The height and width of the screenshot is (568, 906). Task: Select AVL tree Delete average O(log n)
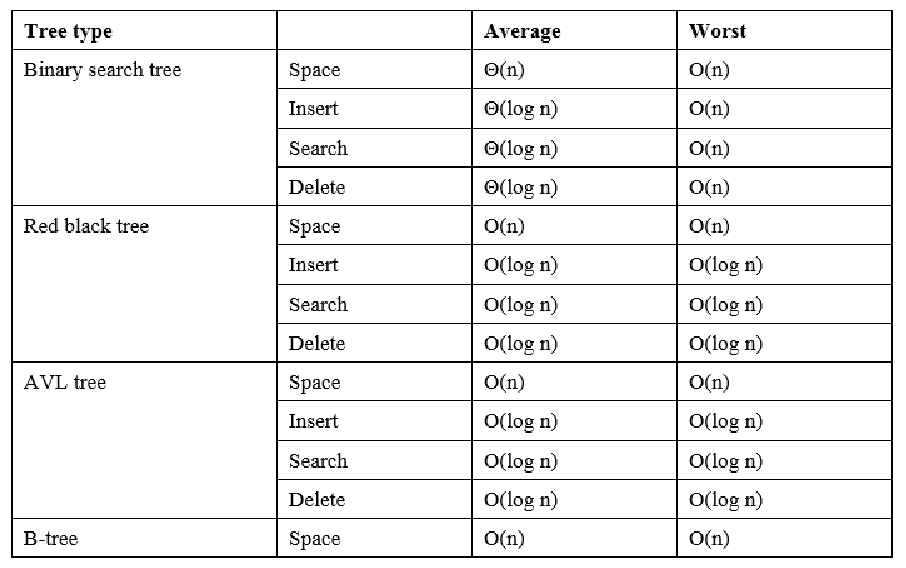pyautogui.click(x=574, y=499)
